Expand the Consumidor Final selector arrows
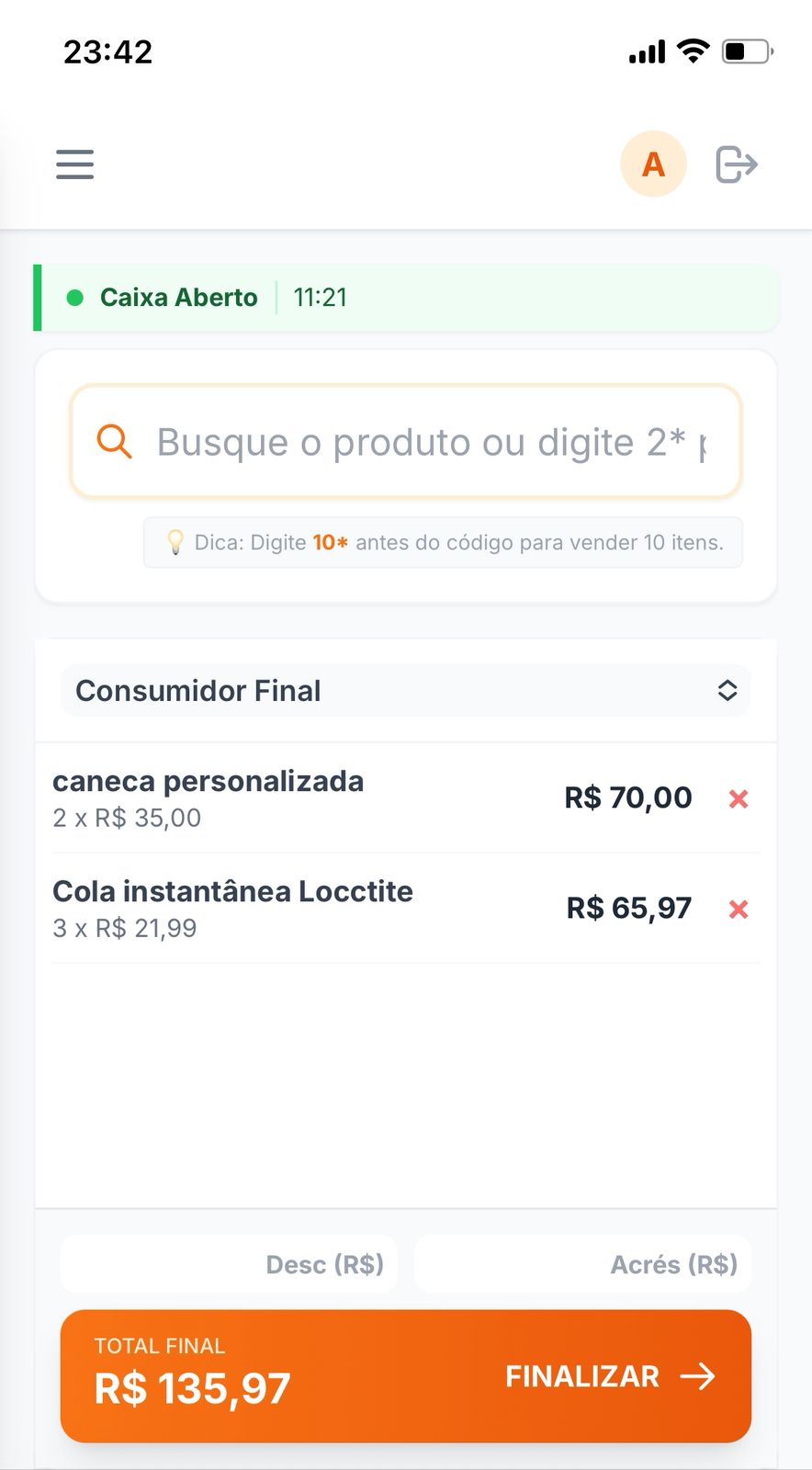The image size is (812, 1470). (x=727, y=691)
